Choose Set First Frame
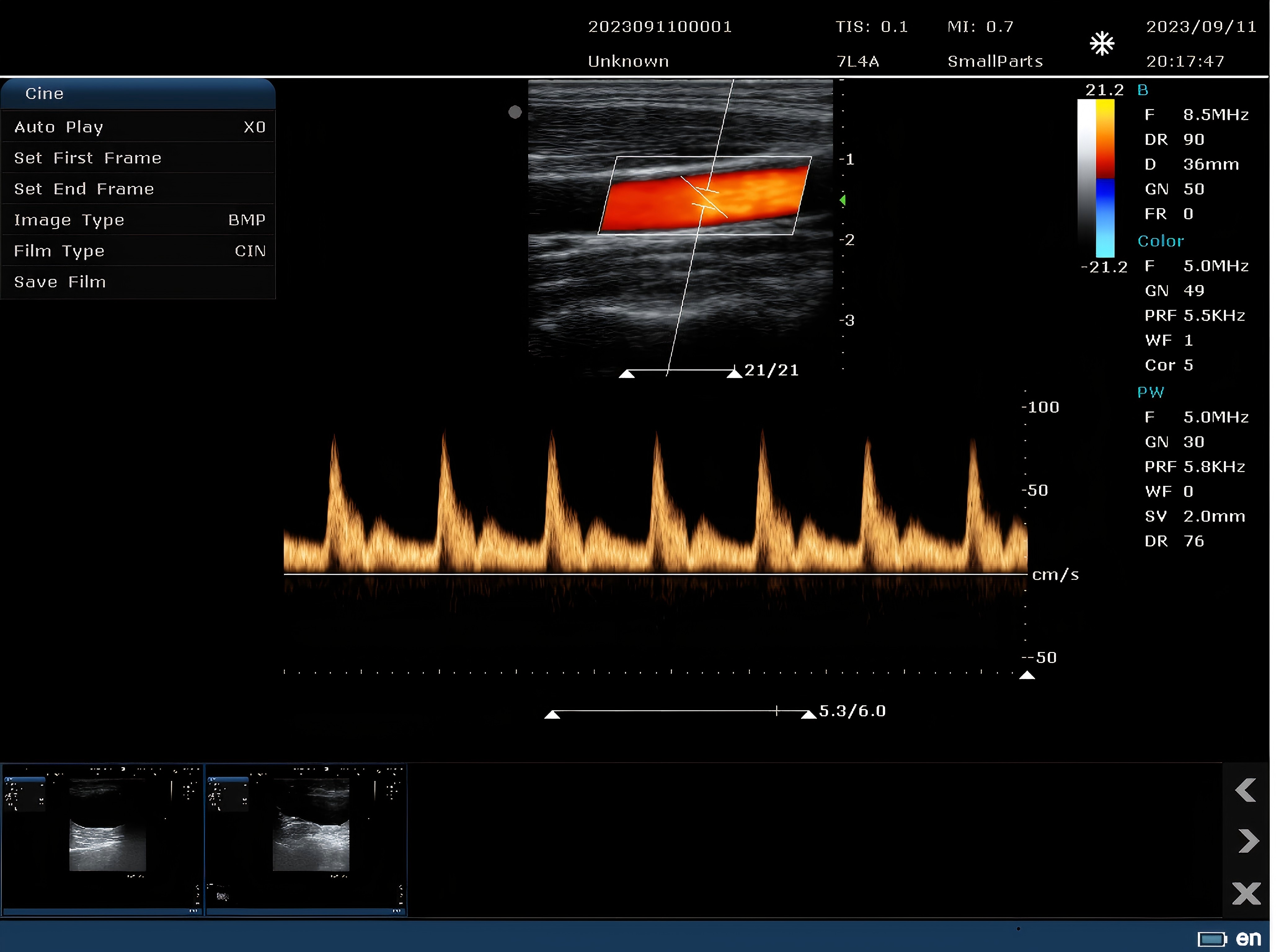 pyautogui.click(x=138, y=158)
